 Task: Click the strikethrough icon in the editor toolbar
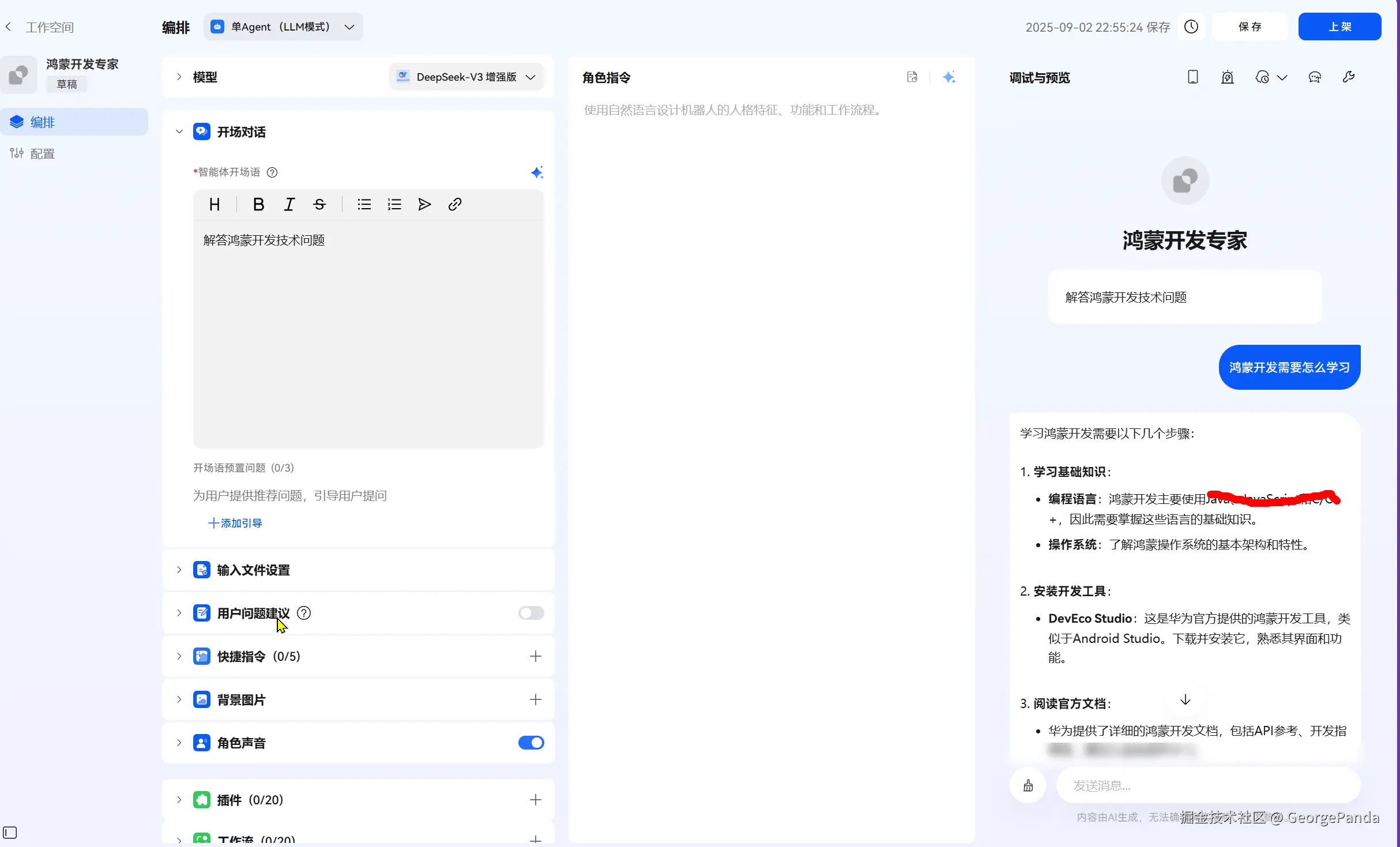319,204
